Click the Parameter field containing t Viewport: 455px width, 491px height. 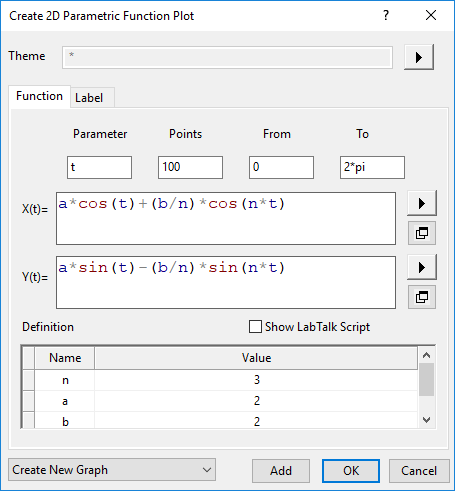click(x=99, y=167)
